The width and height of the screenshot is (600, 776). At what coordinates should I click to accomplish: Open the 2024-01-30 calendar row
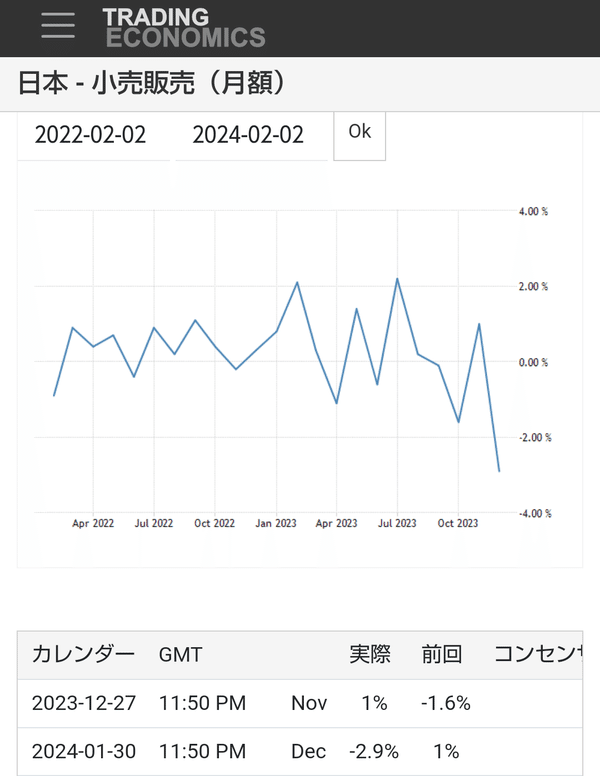(300, 751)
